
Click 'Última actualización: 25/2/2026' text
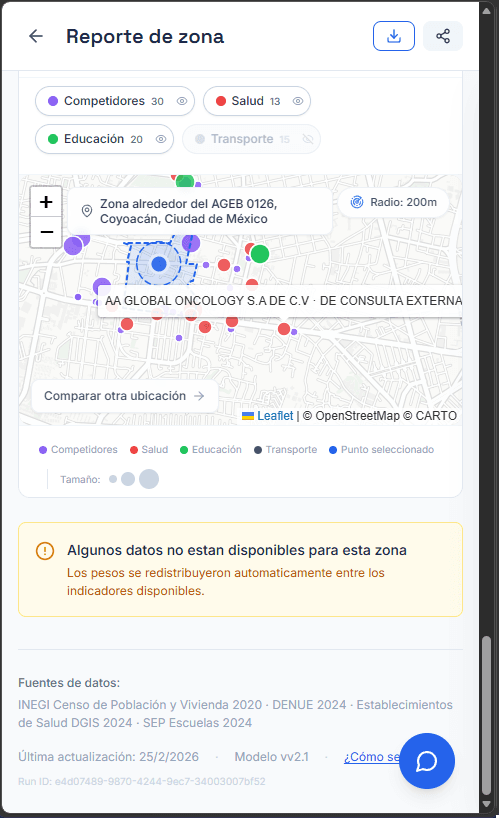[x=108, y=757]
